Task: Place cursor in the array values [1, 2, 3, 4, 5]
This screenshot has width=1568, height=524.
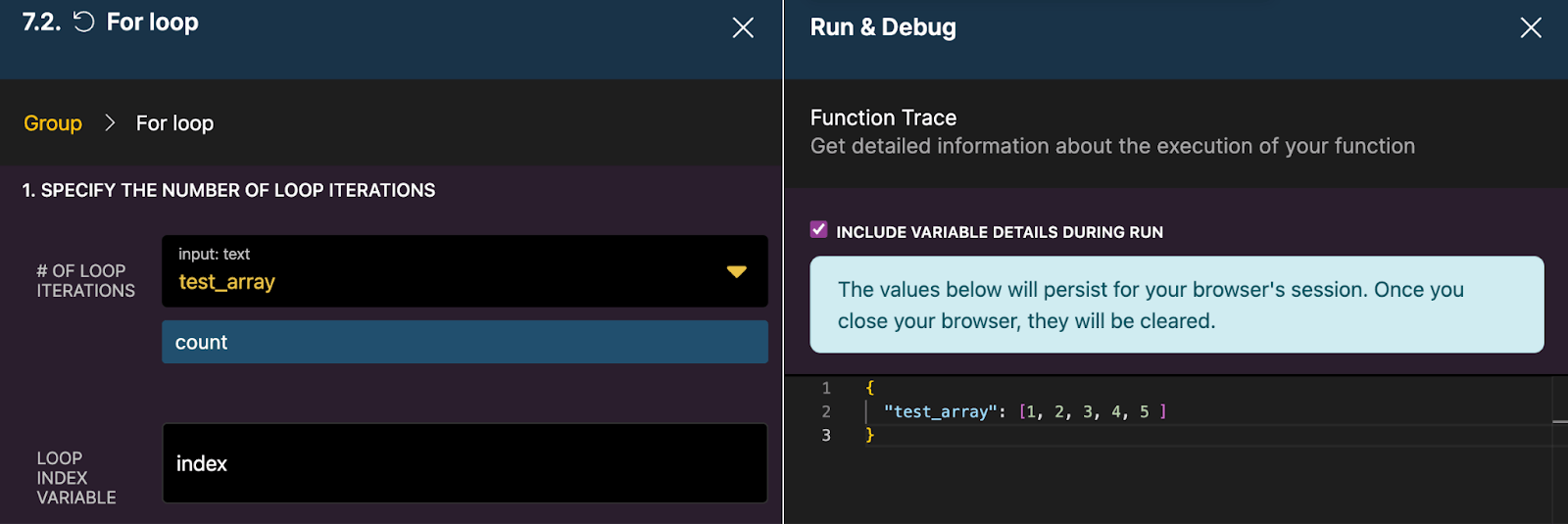Action: tap(1092, 411)
